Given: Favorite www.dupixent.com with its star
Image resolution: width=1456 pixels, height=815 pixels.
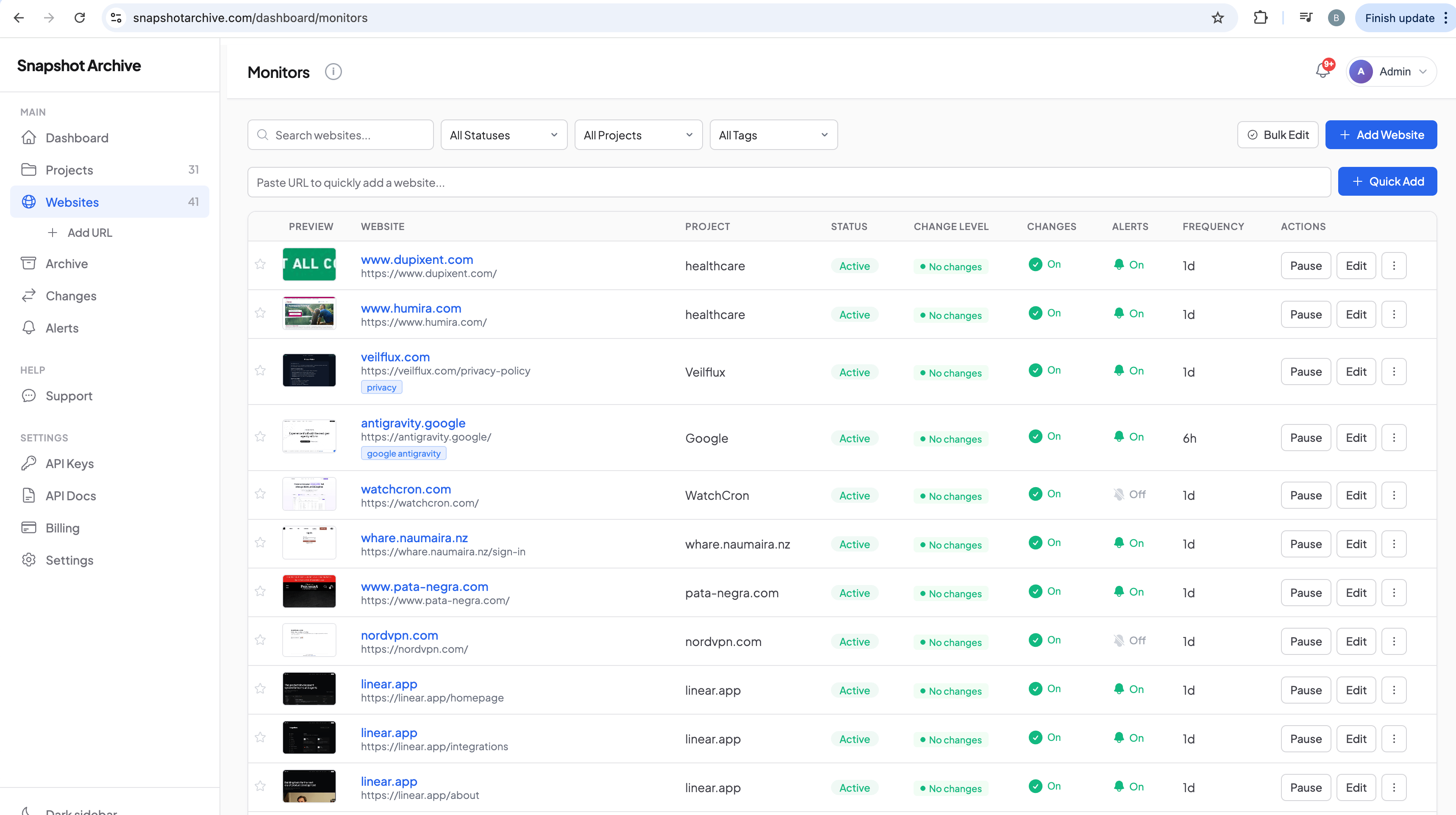Looking at the screenshot, I should [x=260, y=264].
